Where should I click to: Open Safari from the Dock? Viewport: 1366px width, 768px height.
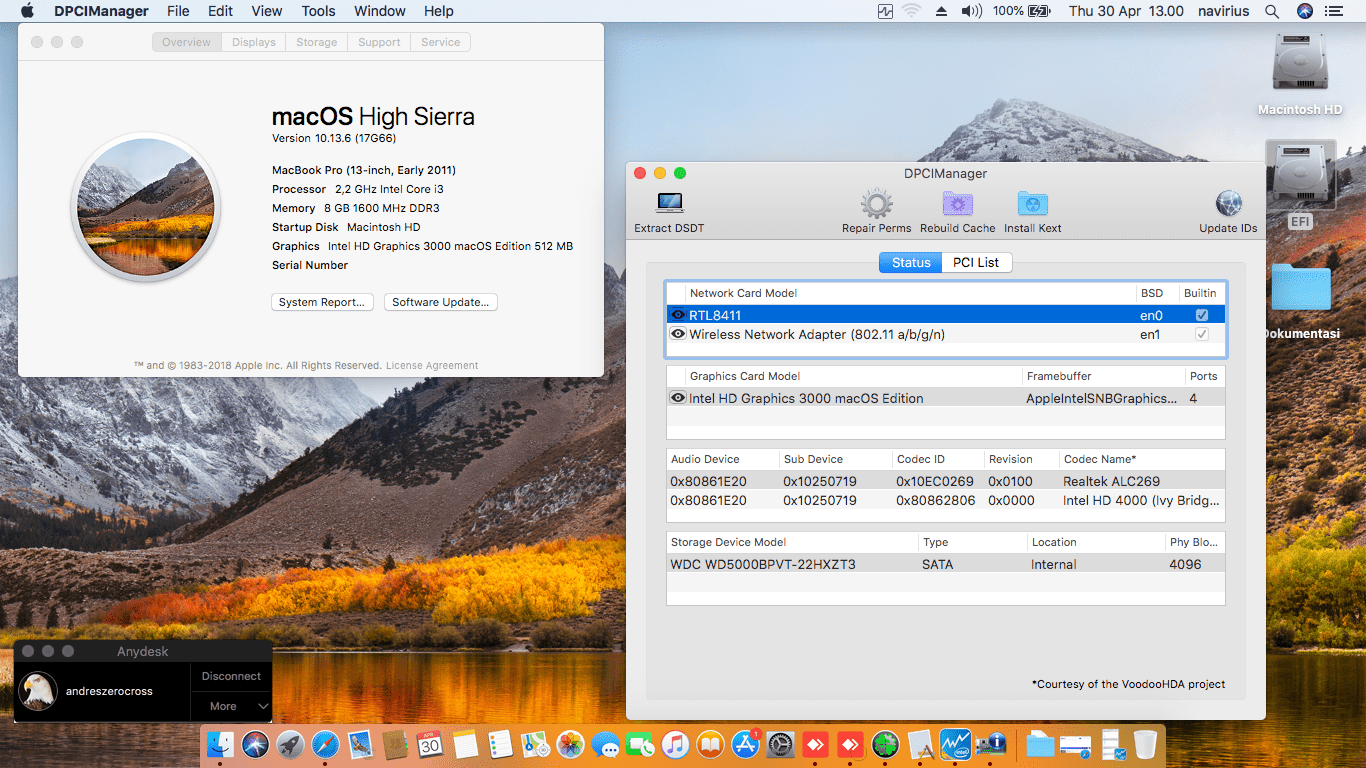click(325, 744)
